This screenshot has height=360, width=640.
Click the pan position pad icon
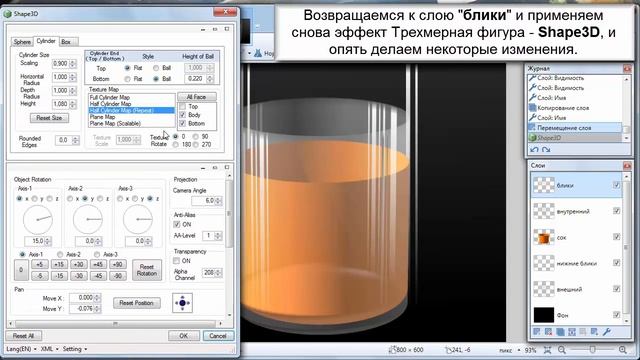[x=182, y=303]
